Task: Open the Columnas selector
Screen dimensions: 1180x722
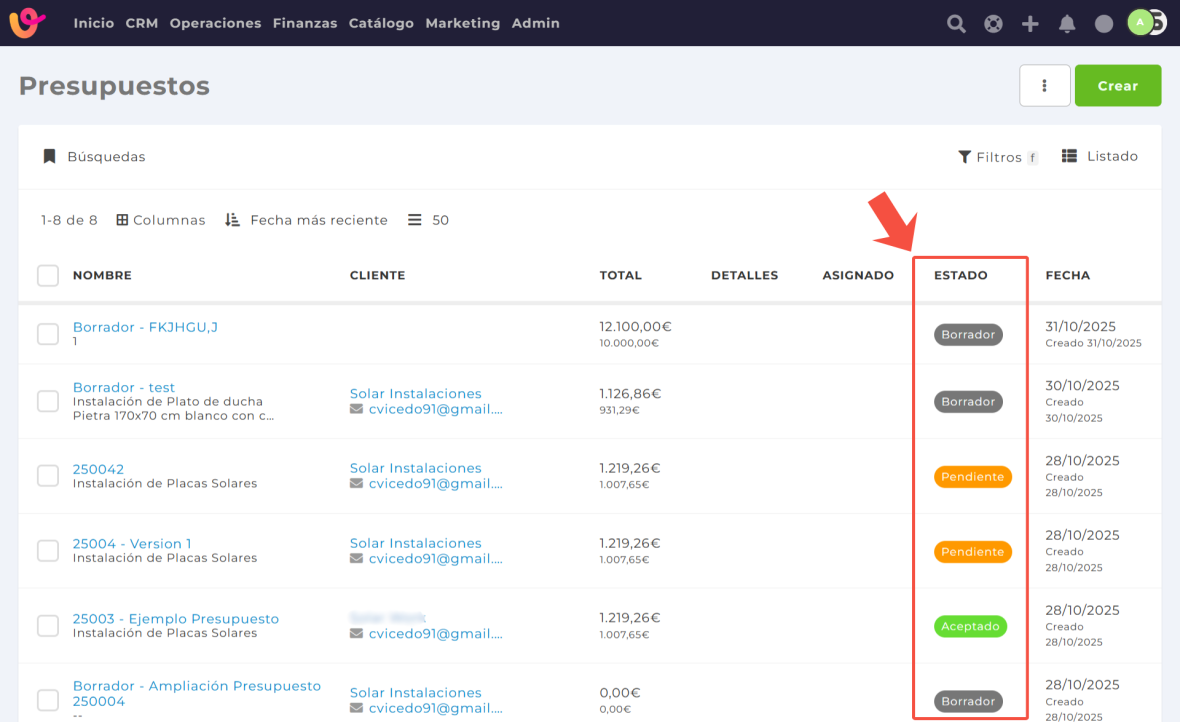Action: coord(161,220)
